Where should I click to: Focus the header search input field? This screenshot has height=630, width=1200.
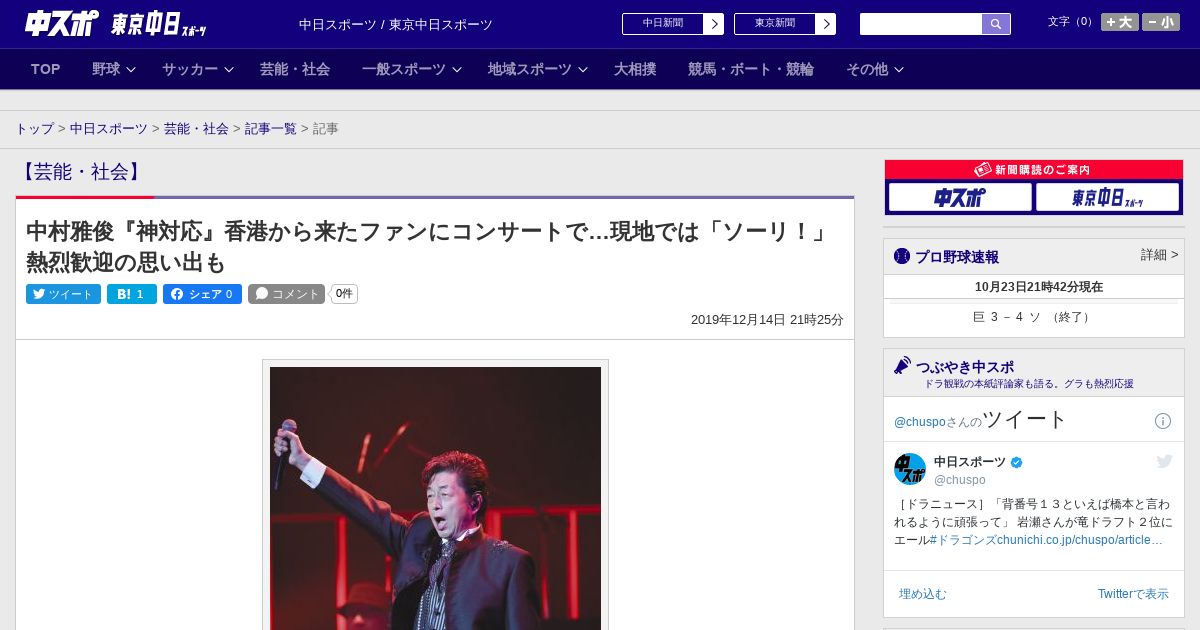[921, 24]
